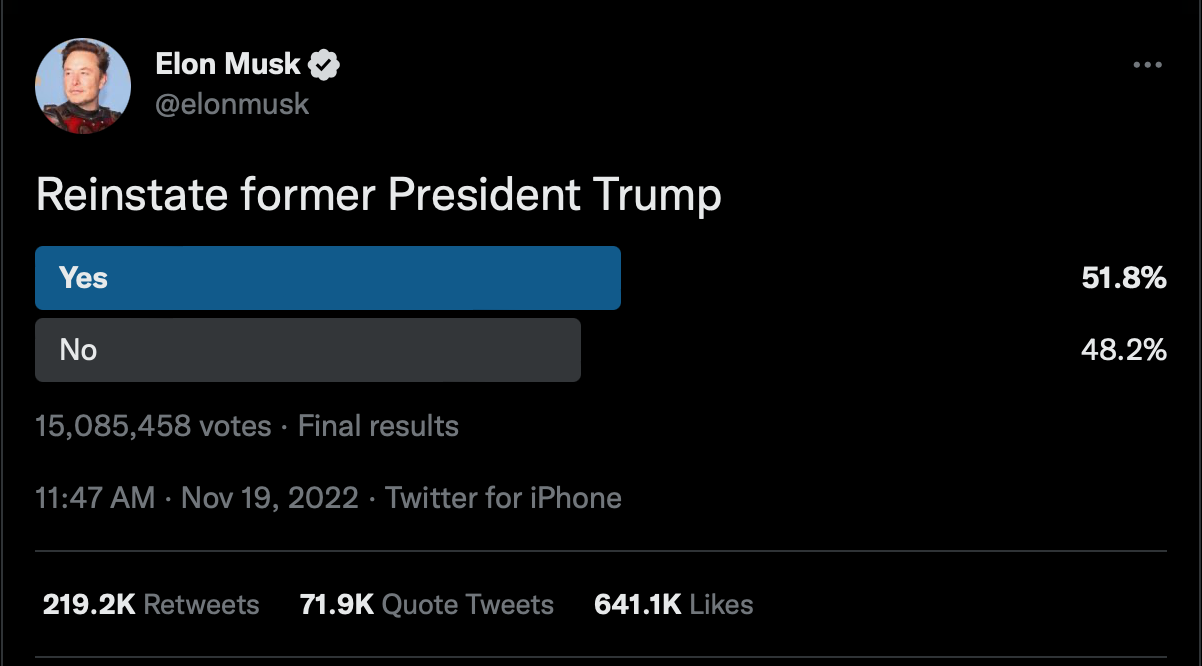Open the 11:47 AM timestamp link
1202x666 pixels.
point(95,498)
